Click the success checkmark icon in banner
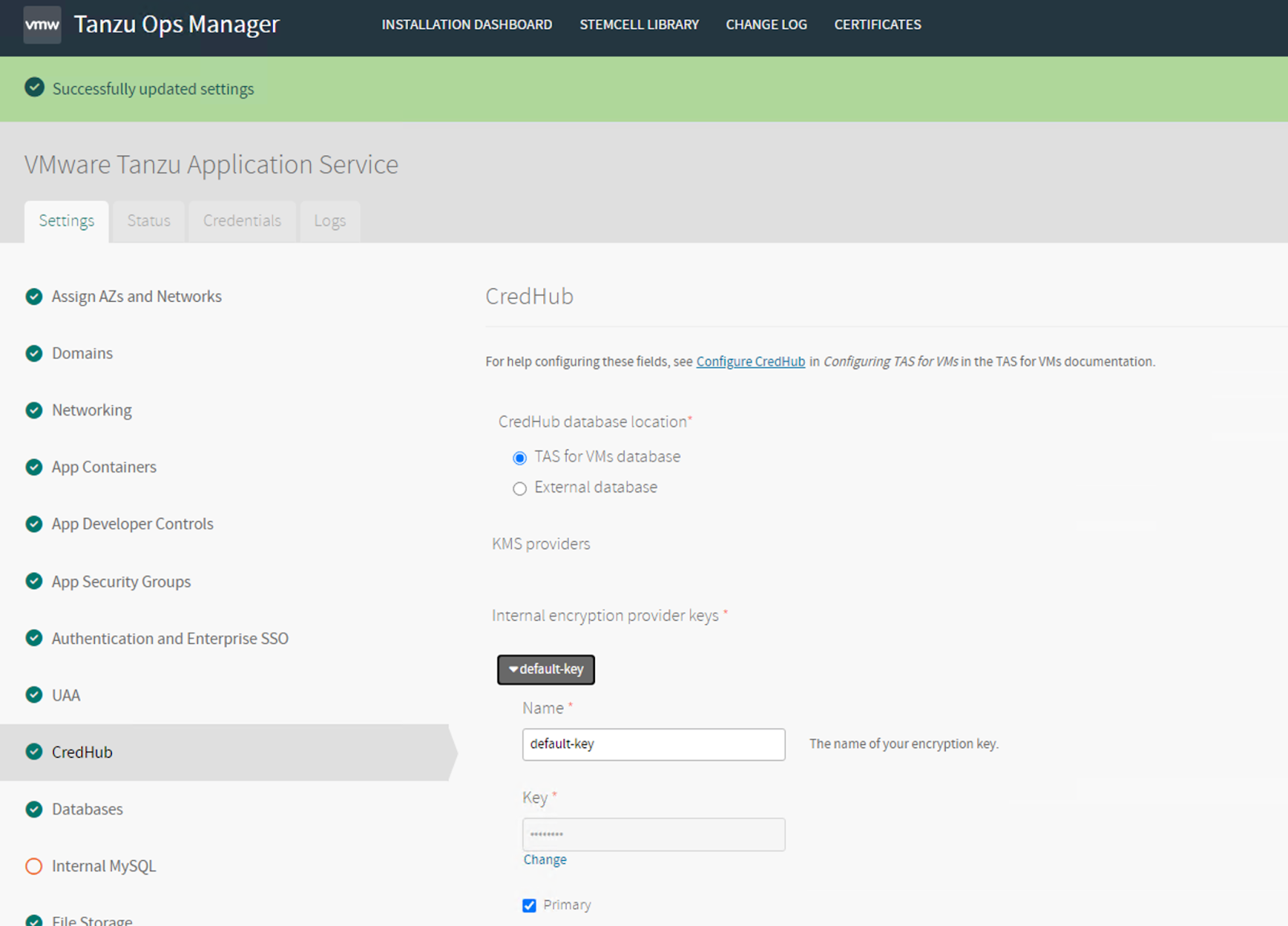 coord(35,87)
